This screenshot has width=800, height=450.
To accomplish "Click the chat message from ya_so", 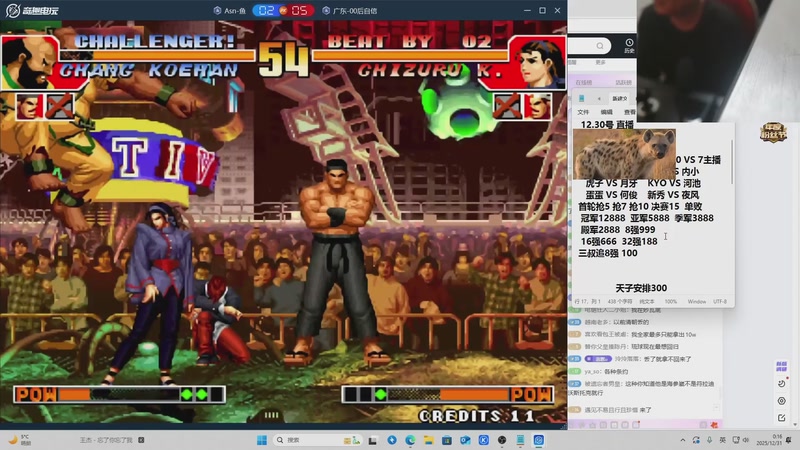I will click(x=606, y=371).
